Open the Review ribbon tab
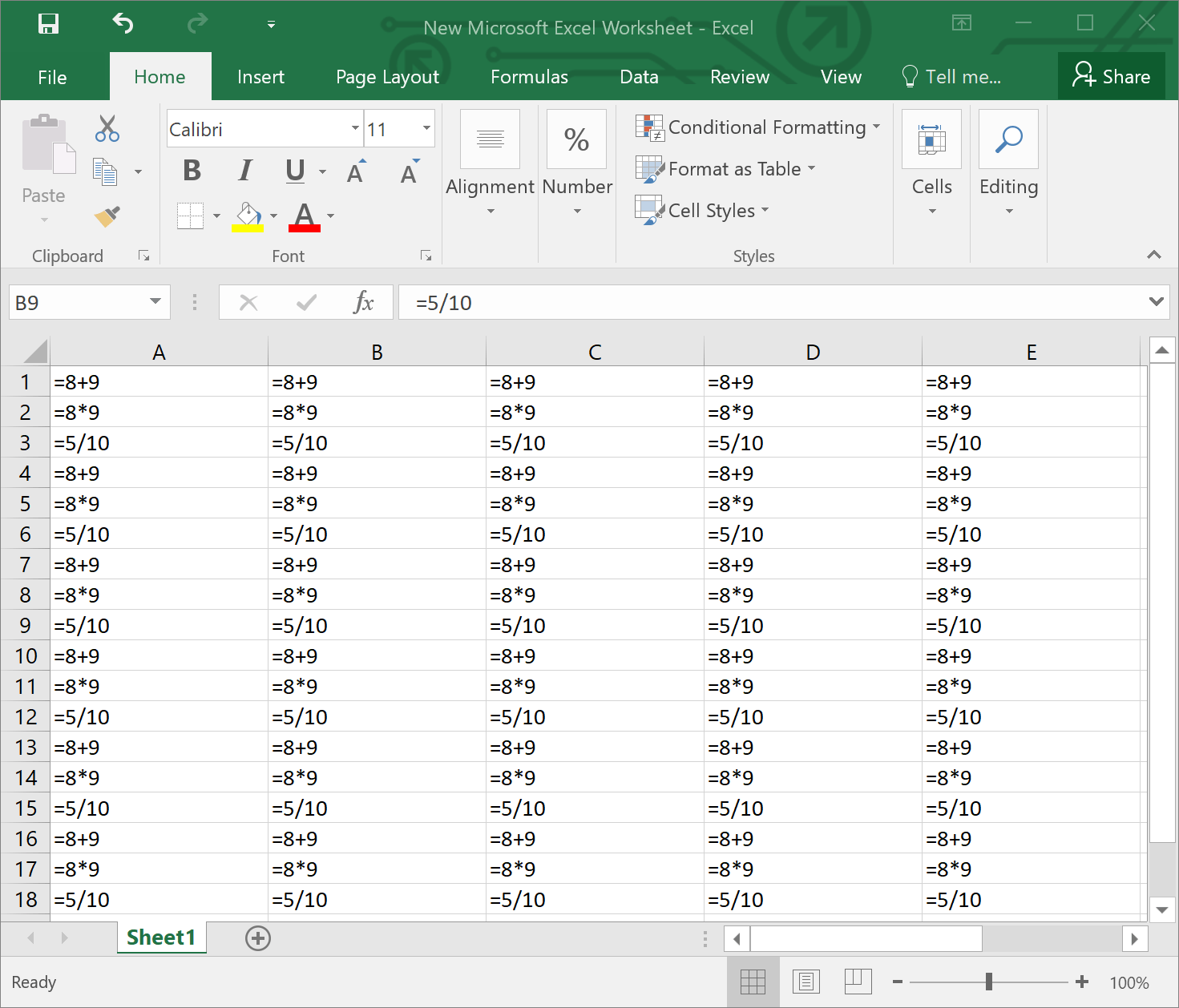This screenshot has height=1008, width=1179. tap(739, 76)
